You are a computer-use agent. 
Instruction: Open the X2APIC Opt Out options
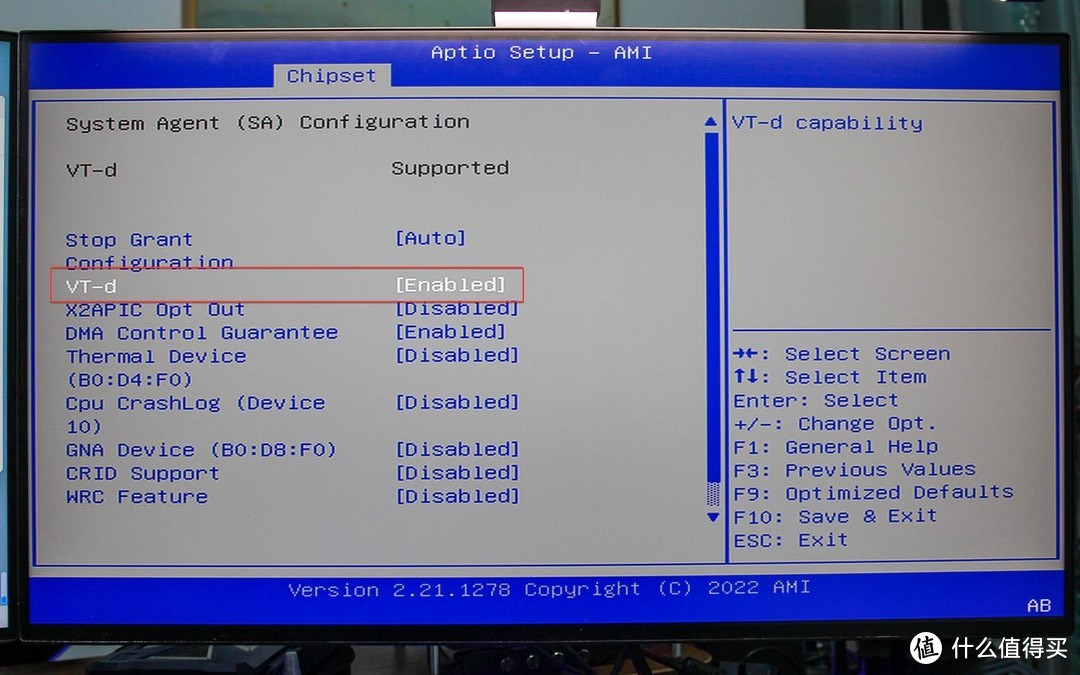click(456, 308)
